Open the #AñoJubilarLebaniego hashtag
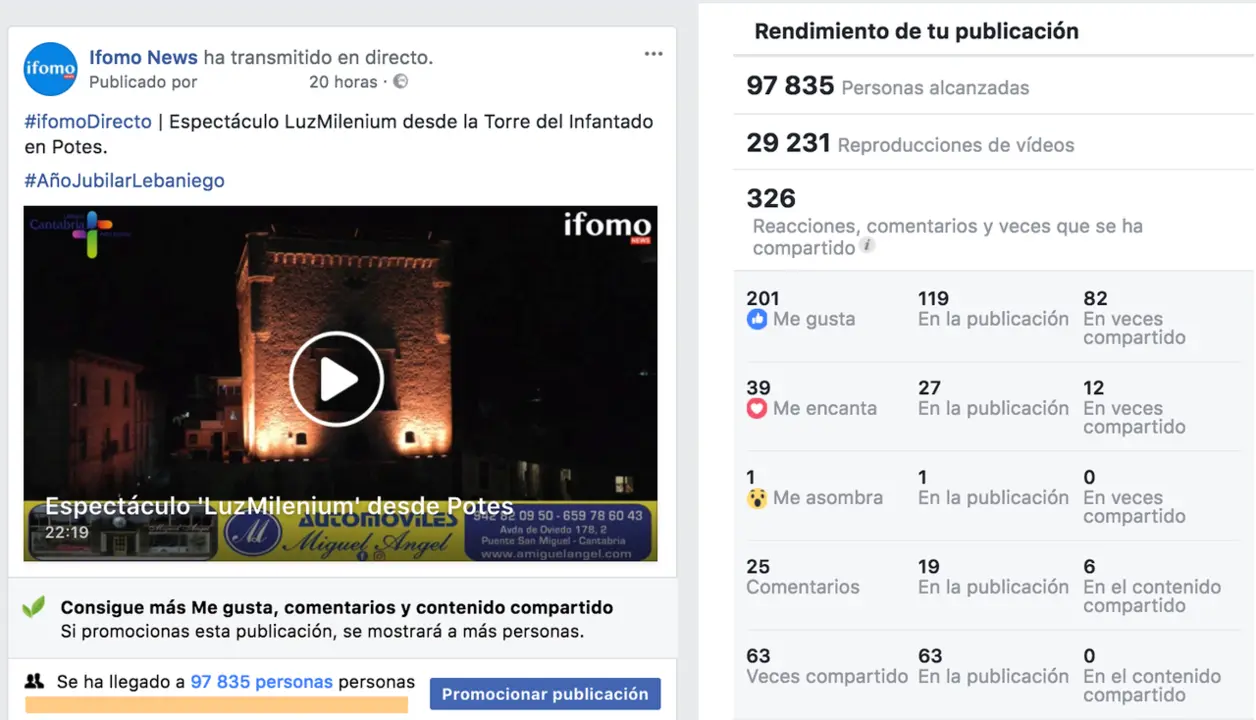 coord(124,181)
